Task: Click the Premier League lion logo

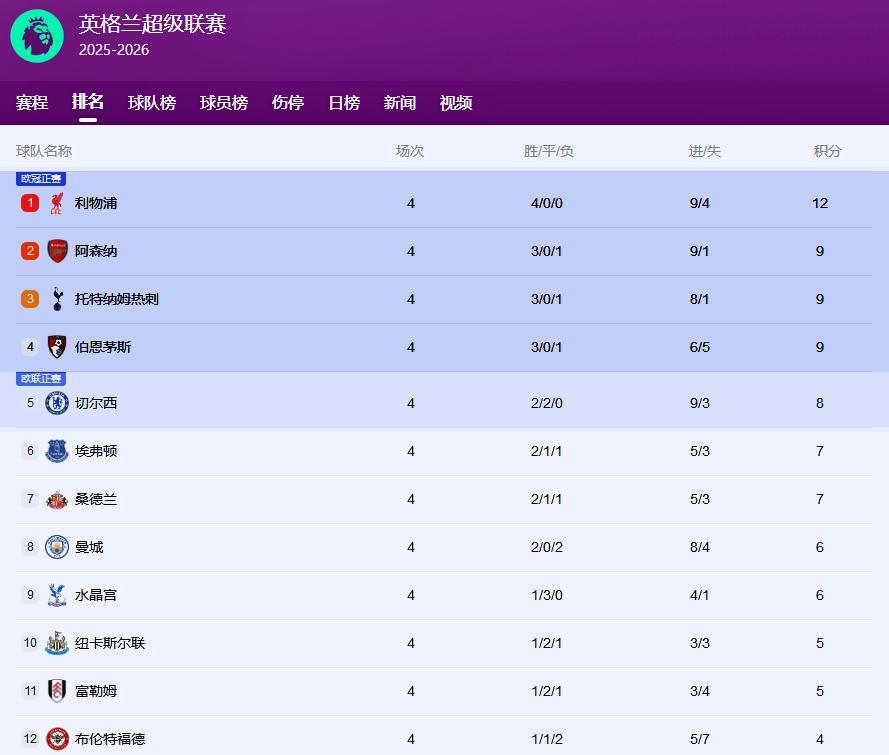Action: click(x=37, y=36)
